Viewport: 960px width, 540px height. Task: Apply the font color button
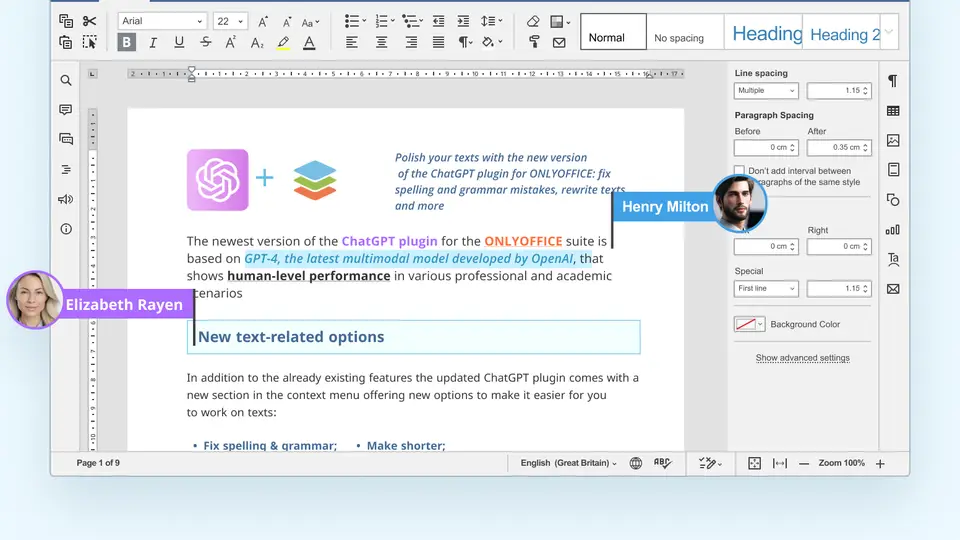(x=309, y=42)
